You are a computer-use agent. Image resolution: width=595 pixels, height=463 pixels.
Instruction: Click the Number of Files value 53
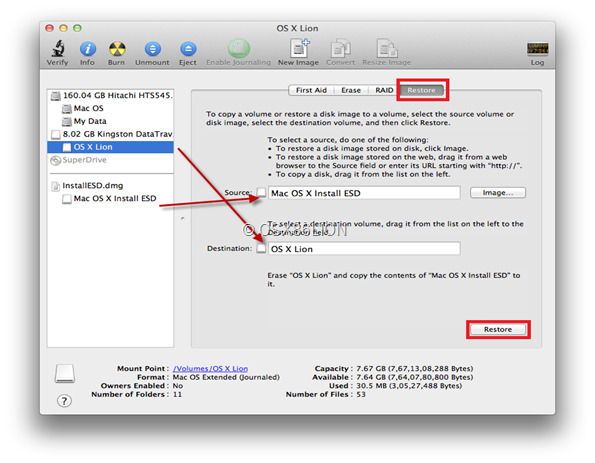(361, 395)
